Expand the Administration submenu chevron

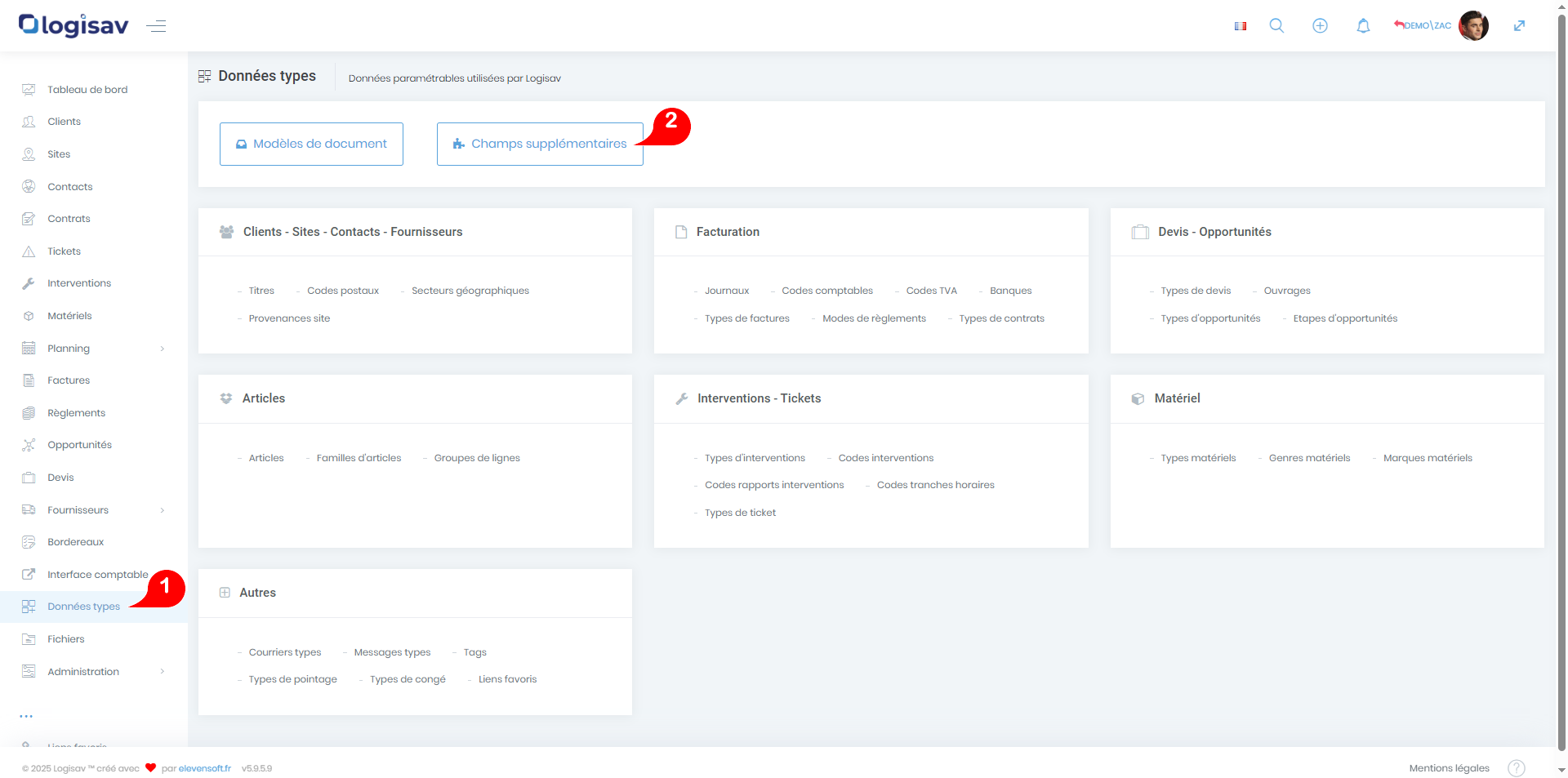point(163,672)
